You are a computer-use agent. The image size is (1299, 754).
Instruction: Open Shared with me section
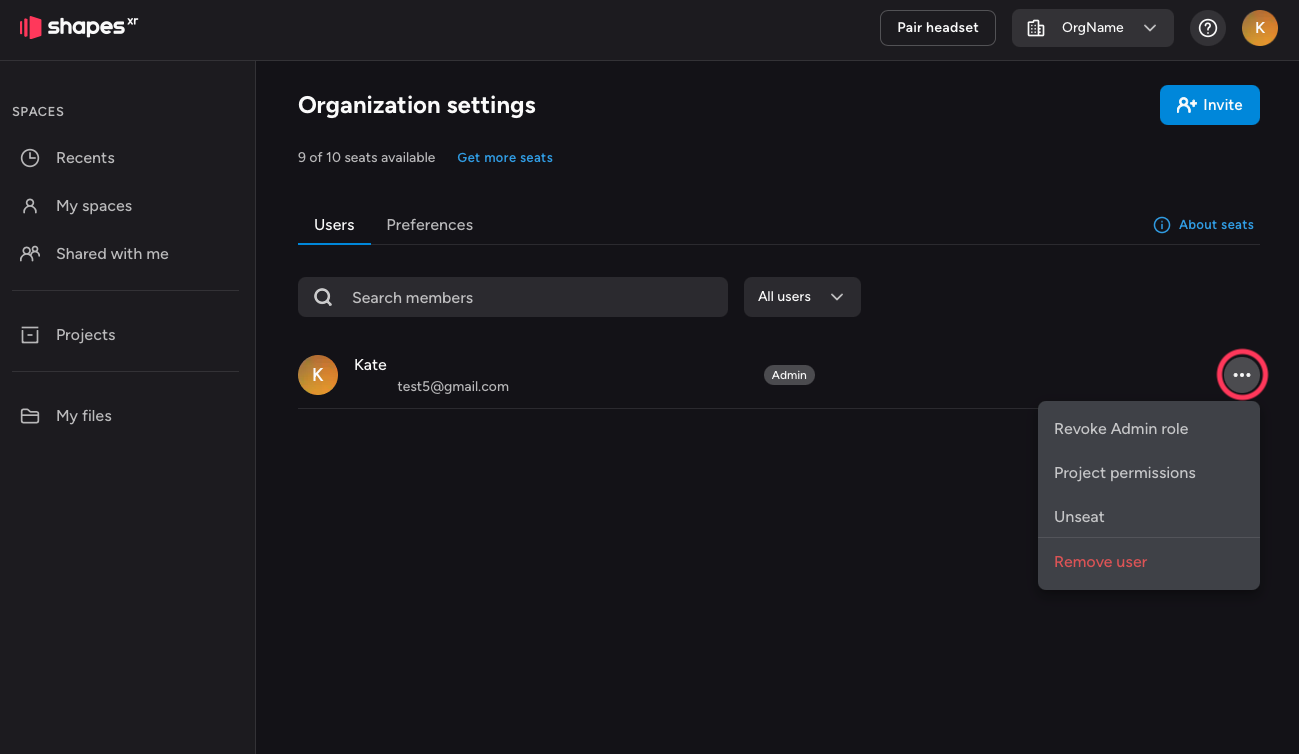point(112,254)
